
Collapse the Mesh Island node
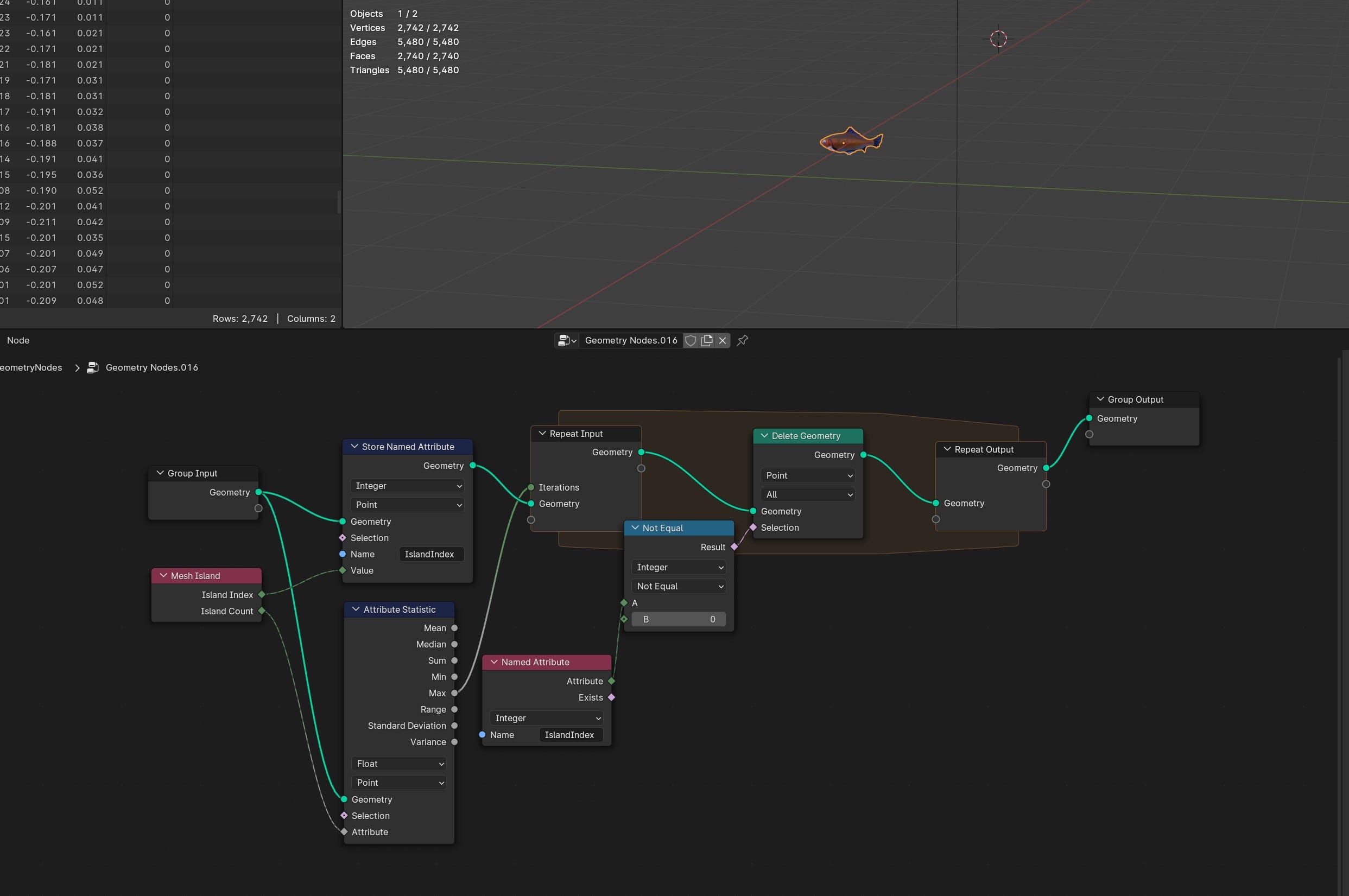tap(163, 576)
